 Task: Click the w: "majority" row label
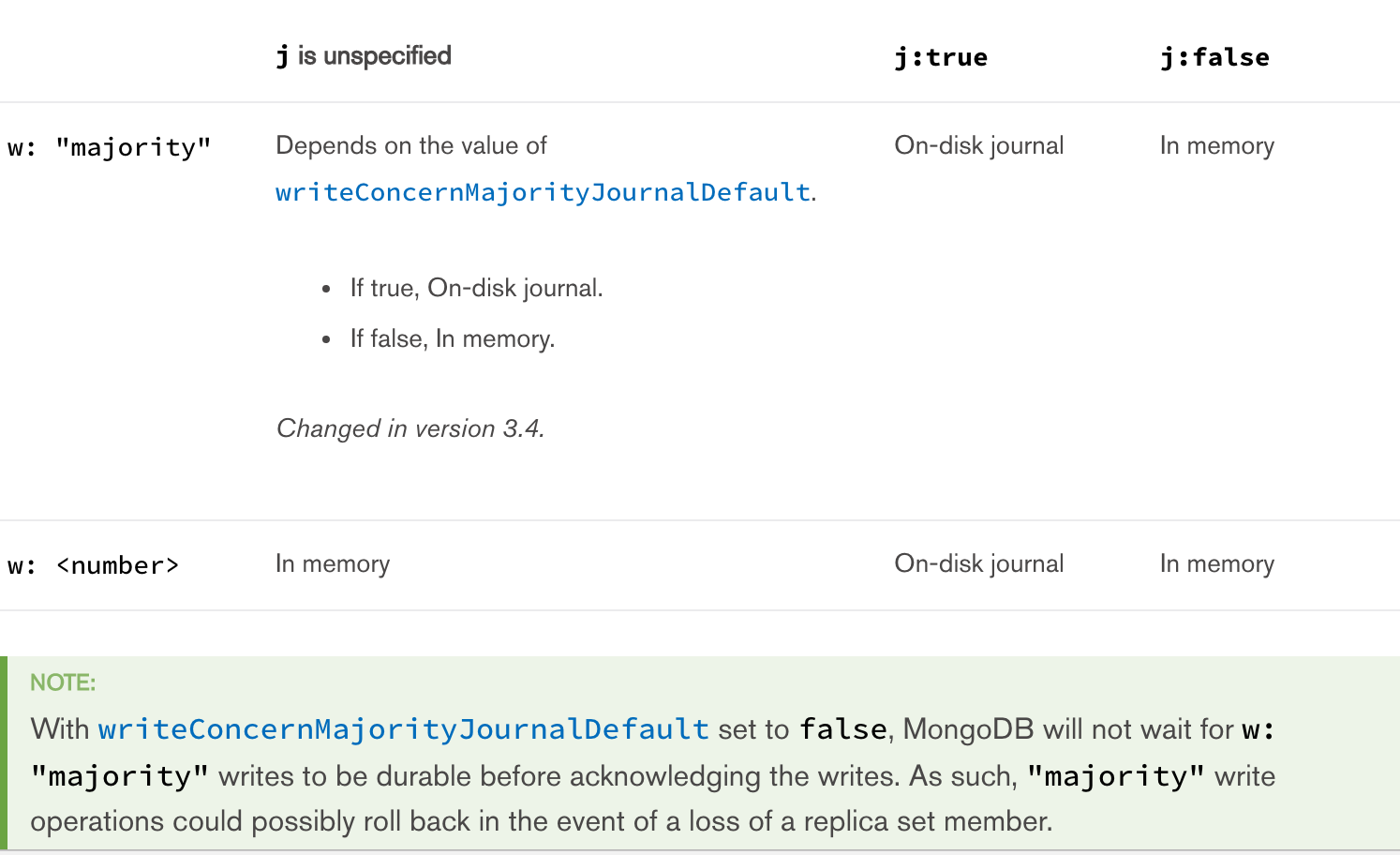tap(110, 147)
